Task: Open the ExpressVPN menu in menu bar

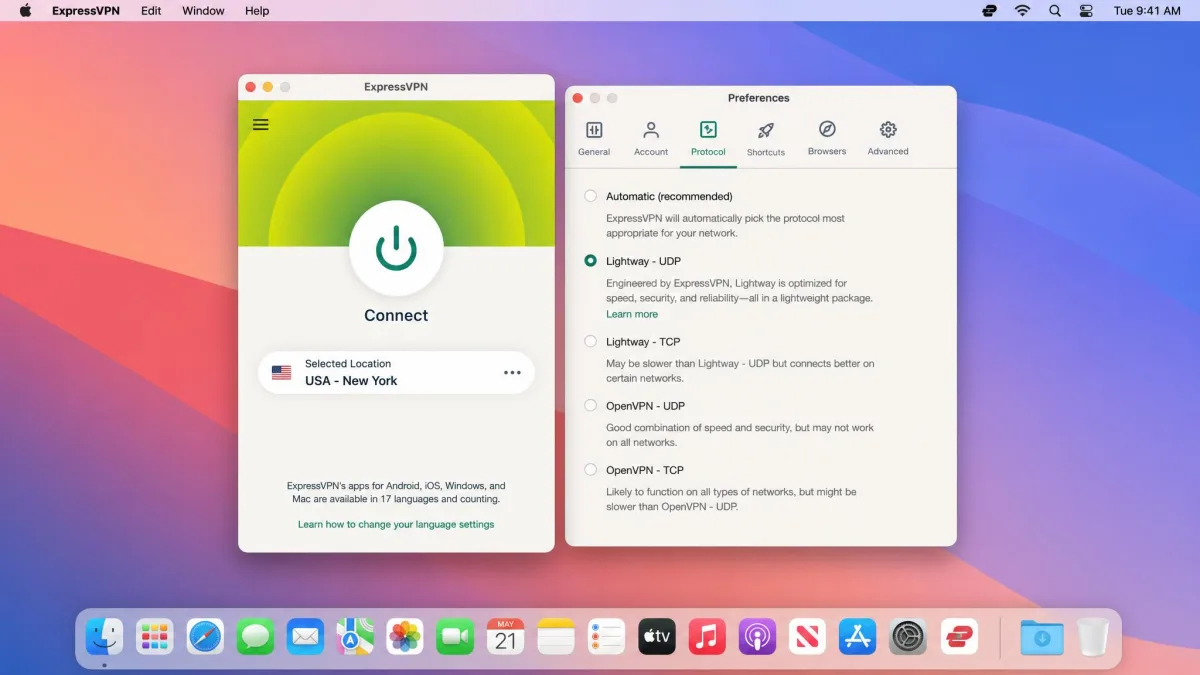Action: coord(86,11)
